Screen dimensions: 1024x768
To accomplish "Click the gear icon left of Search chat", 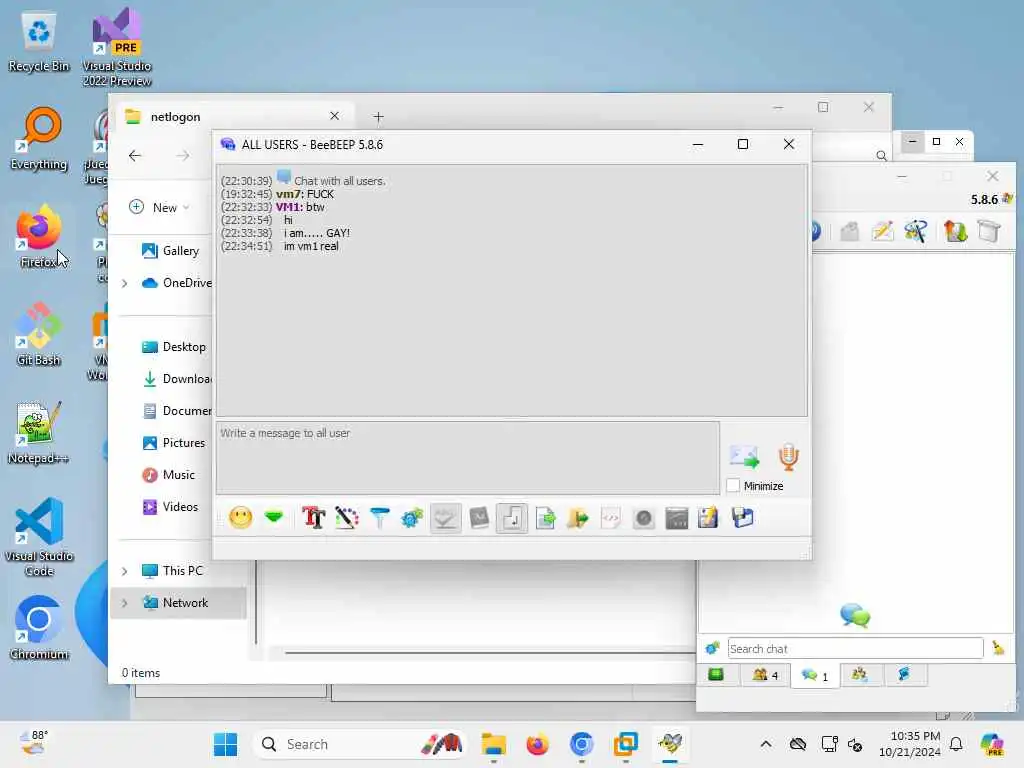I will point(712,648).
